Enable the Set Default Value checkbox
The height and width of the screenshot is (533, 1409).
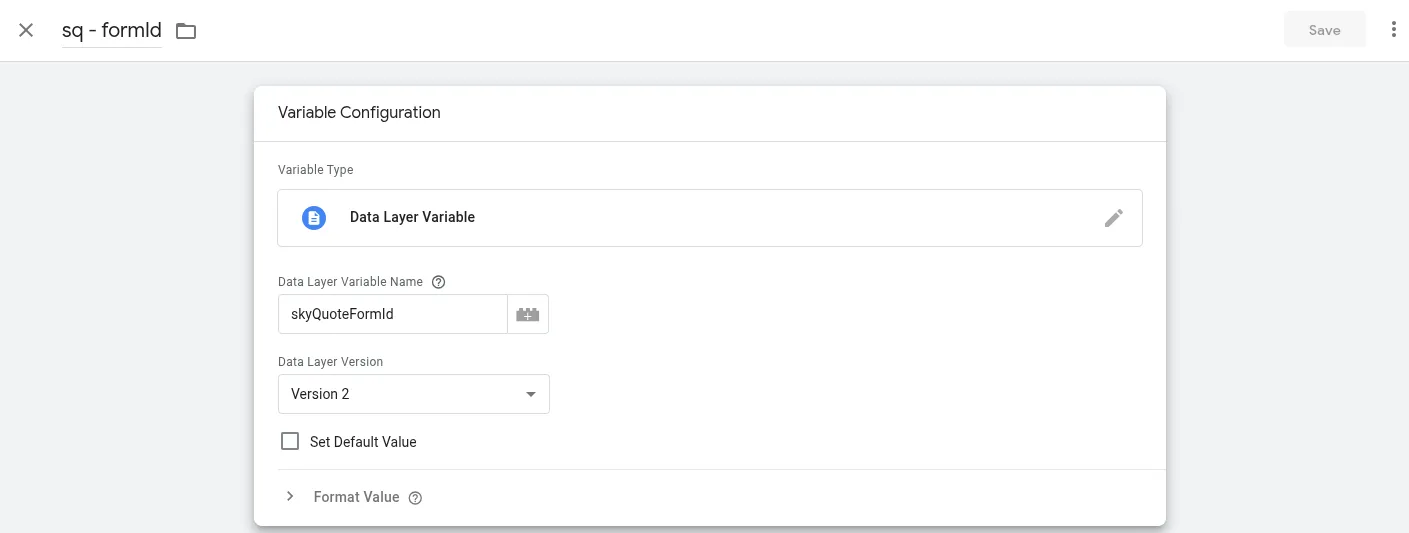tap(290, 441)
